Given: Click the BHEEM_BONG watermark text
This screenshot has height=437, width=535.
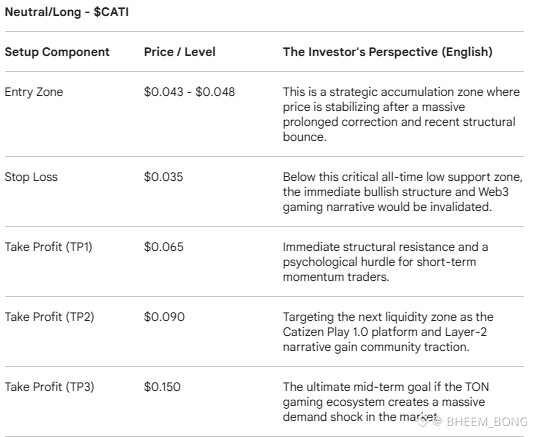Looking at the screenshot, I should 487,422.
